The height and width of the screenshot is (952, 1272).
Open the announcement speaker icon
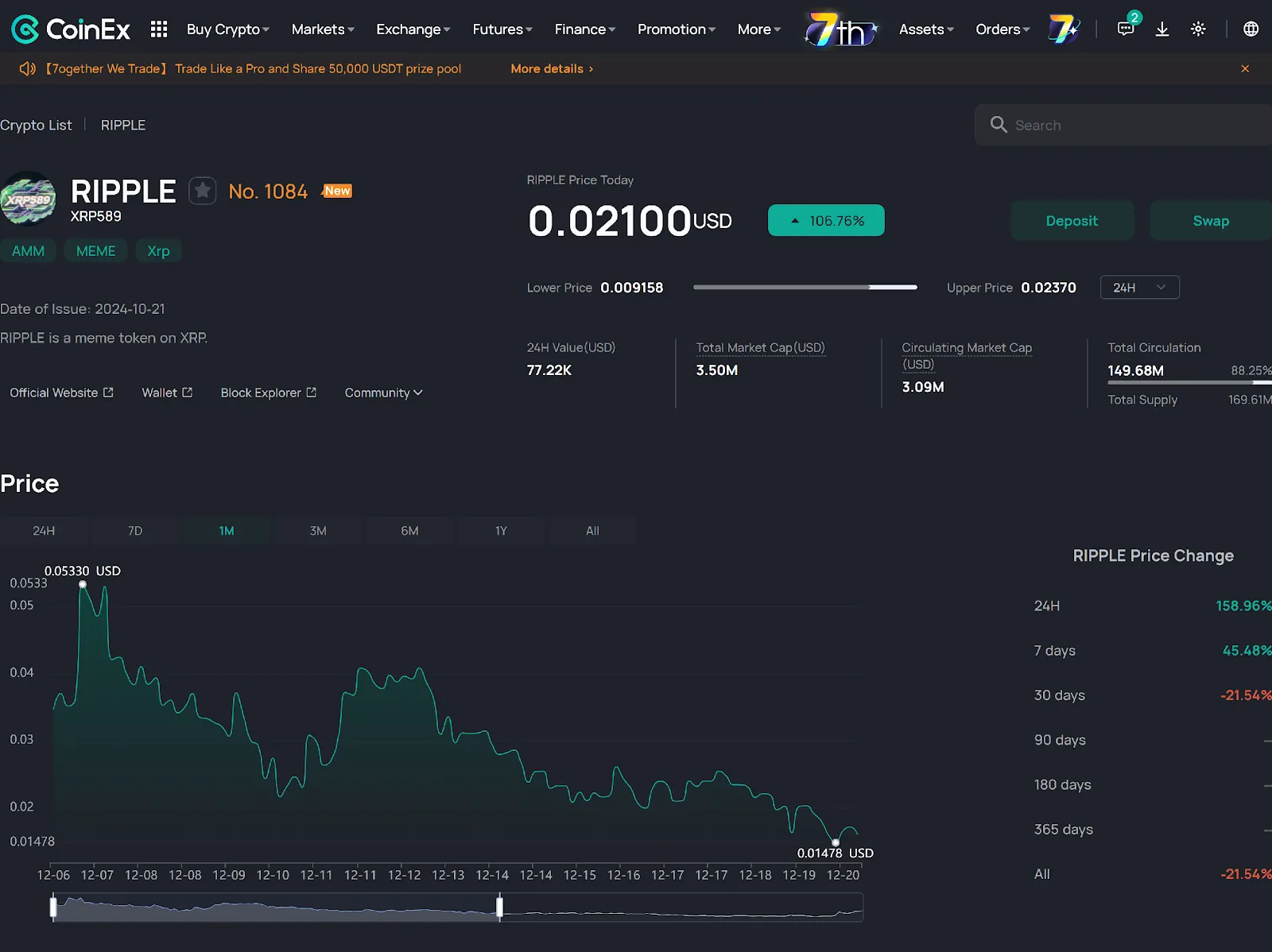tap(28, 69)
